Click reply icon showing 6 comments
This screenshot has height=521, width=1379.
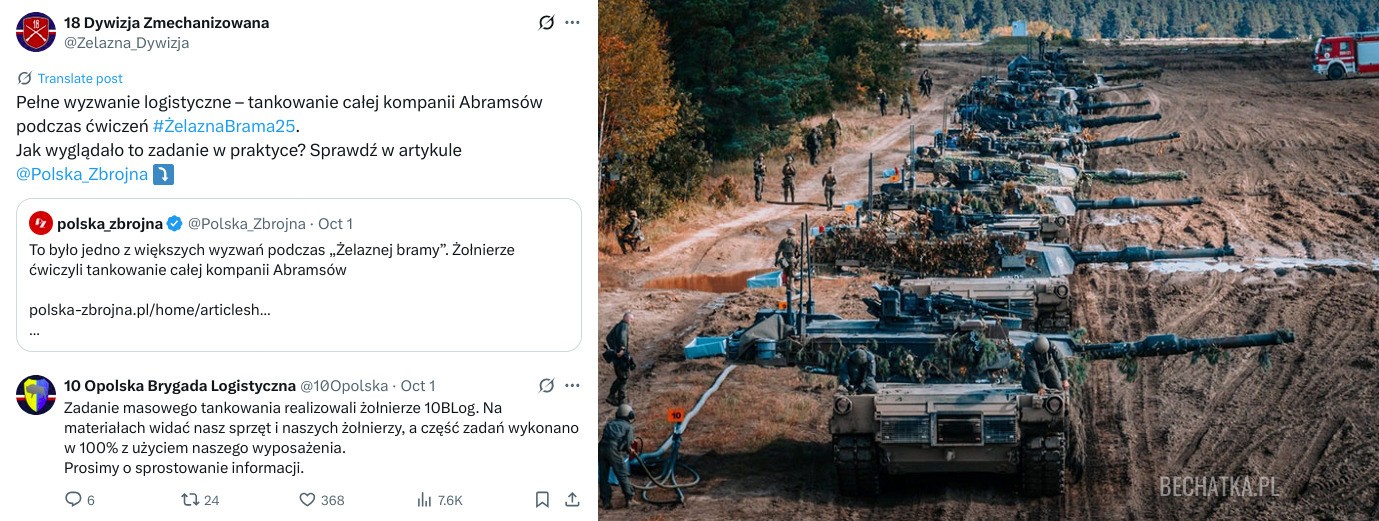point(79,499)
